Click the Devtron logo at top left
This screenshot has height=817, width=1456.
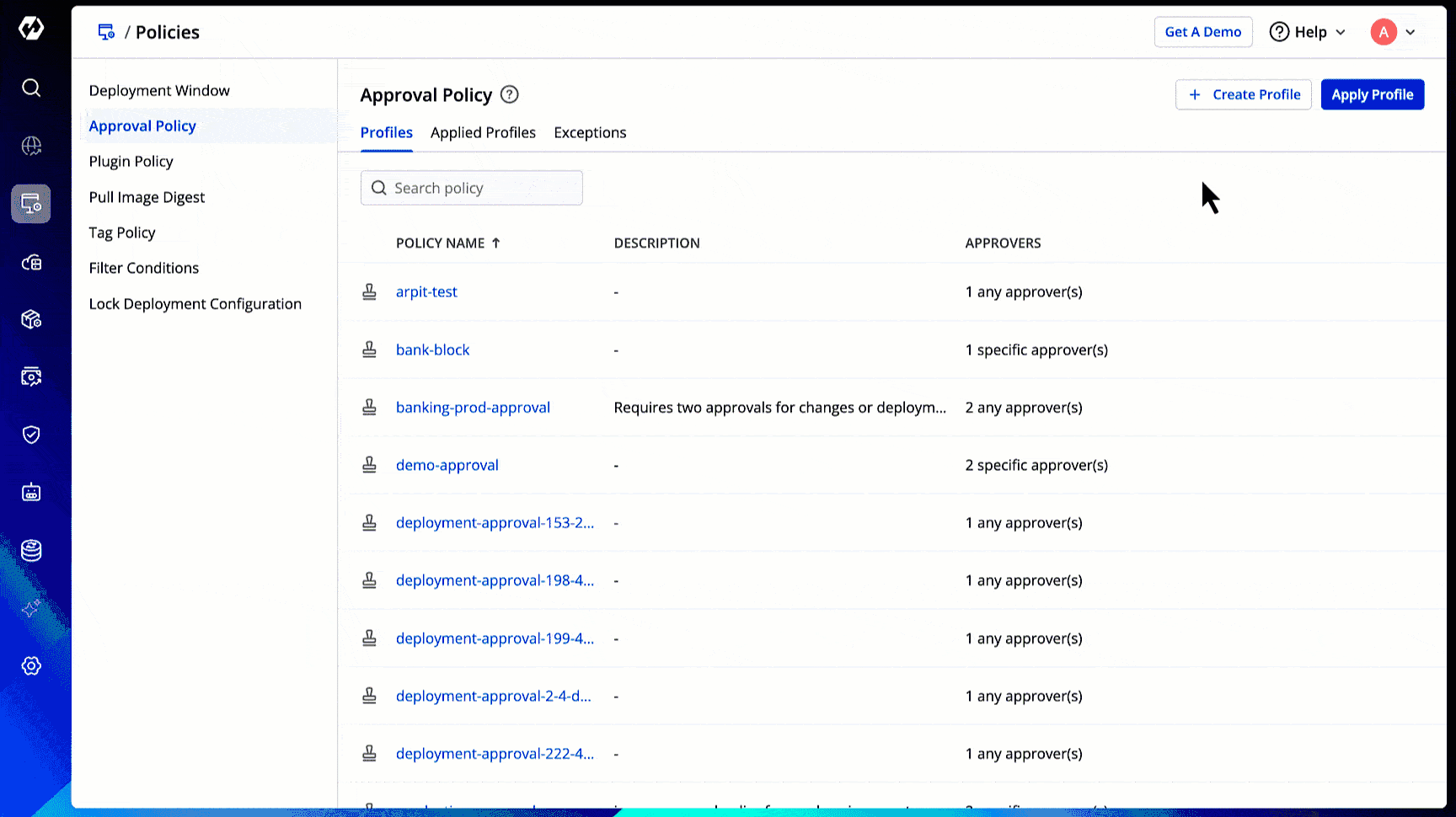[x=31, y=29]
